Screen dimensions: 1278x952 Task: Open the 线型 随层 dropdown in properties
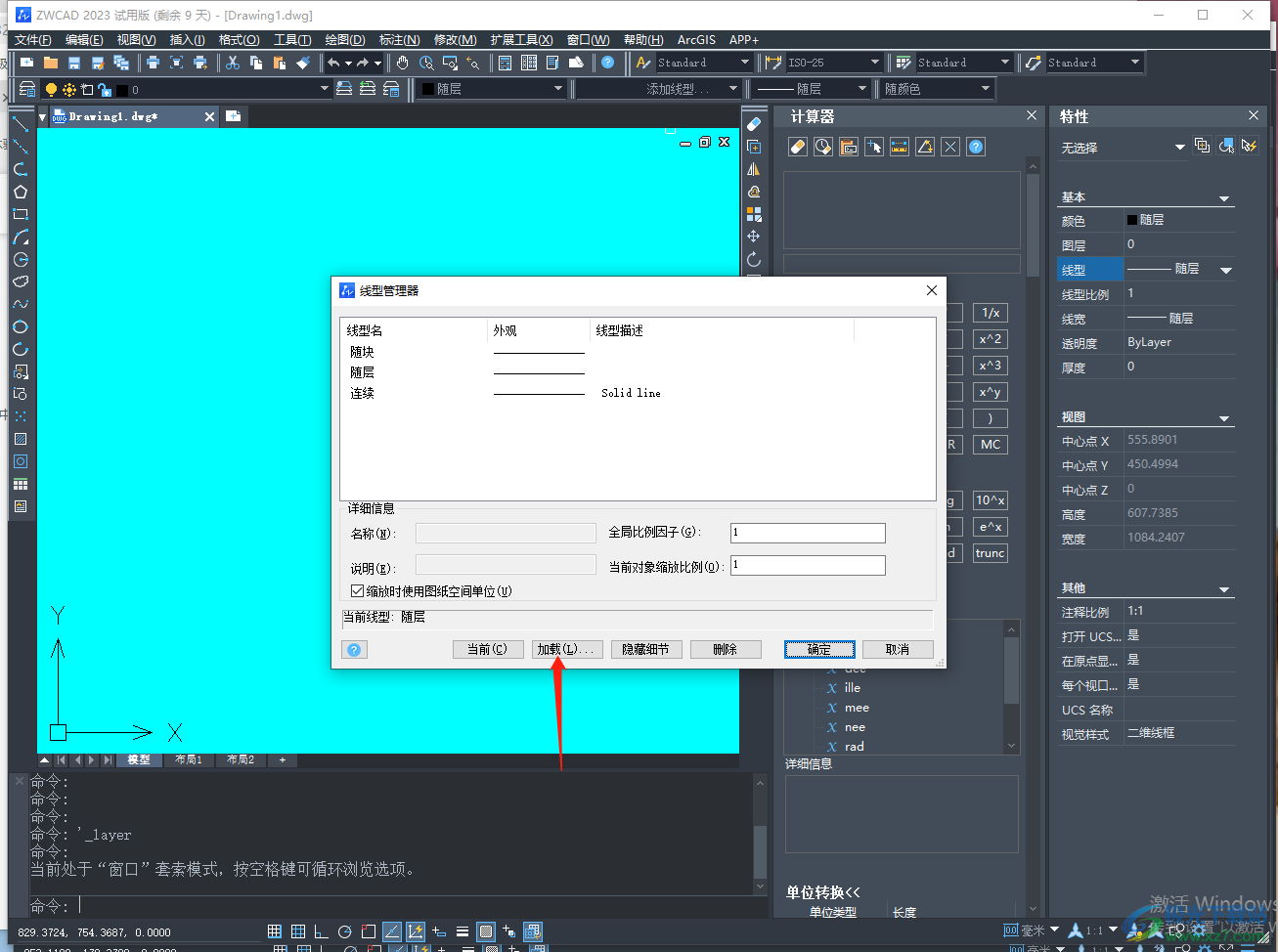pyautogui.click(x=1226, y=271)
